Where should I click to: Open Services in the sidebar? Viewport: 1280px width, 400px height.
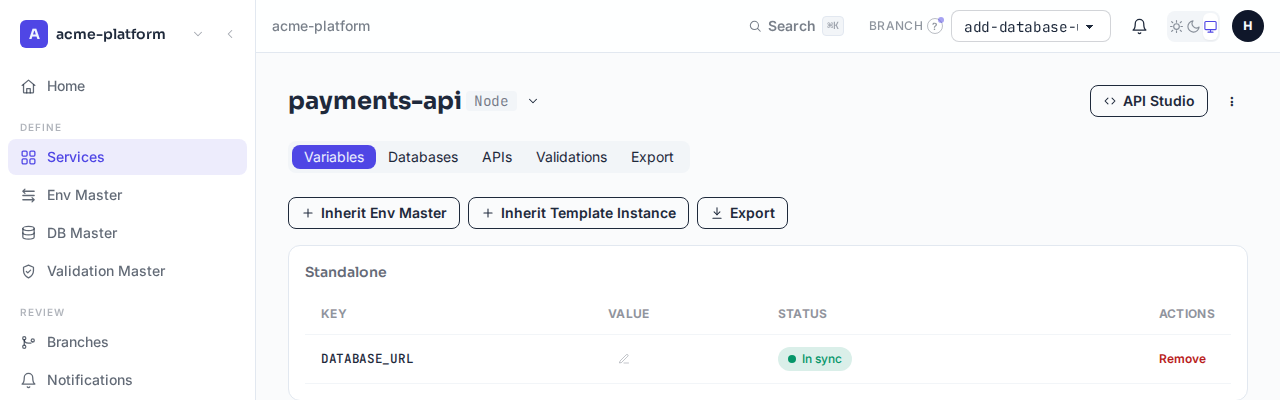point(127,157)
